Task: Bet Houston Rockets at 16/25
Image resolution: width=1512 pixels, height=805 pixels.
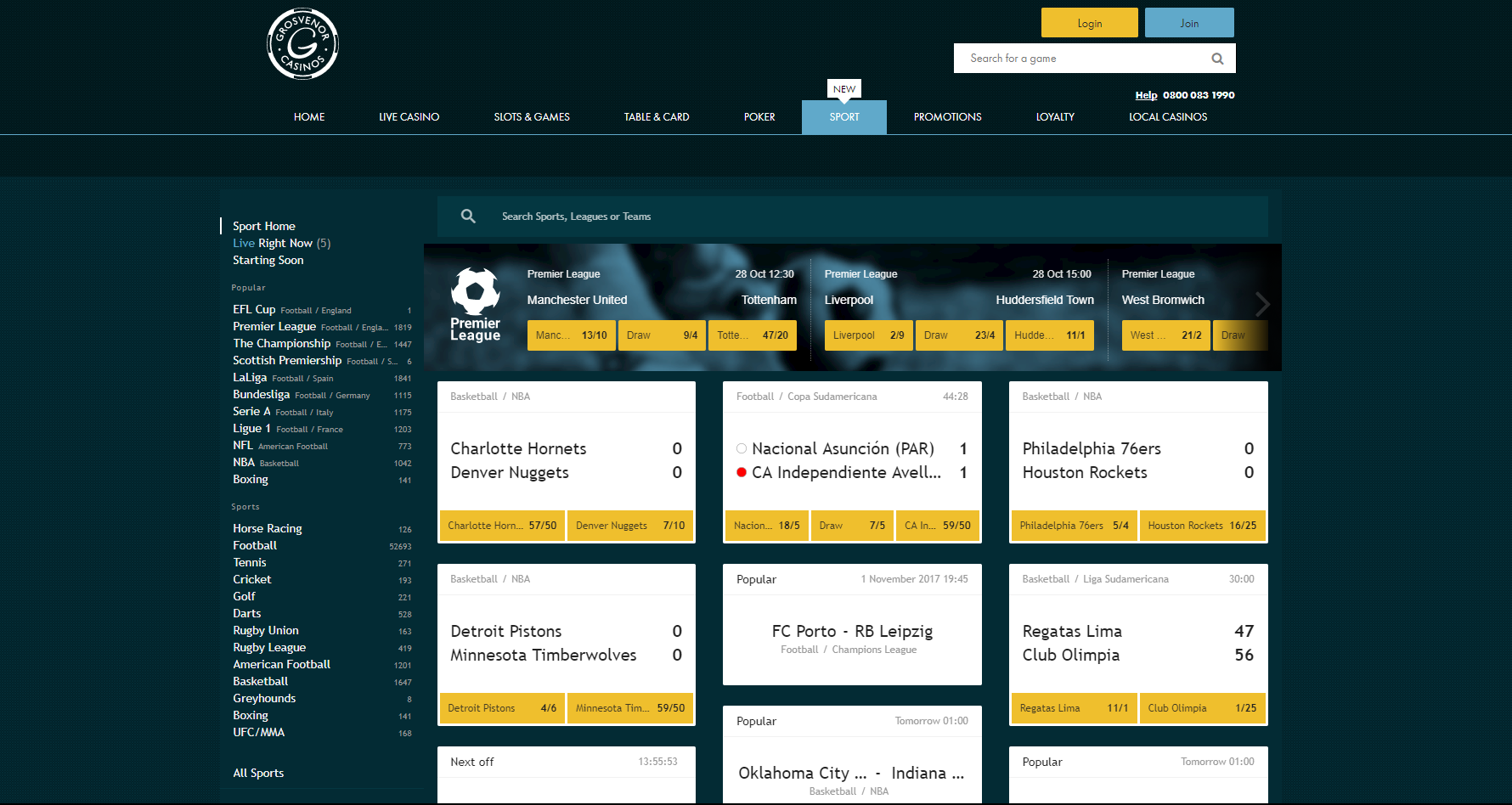Action: (1203, 526)
